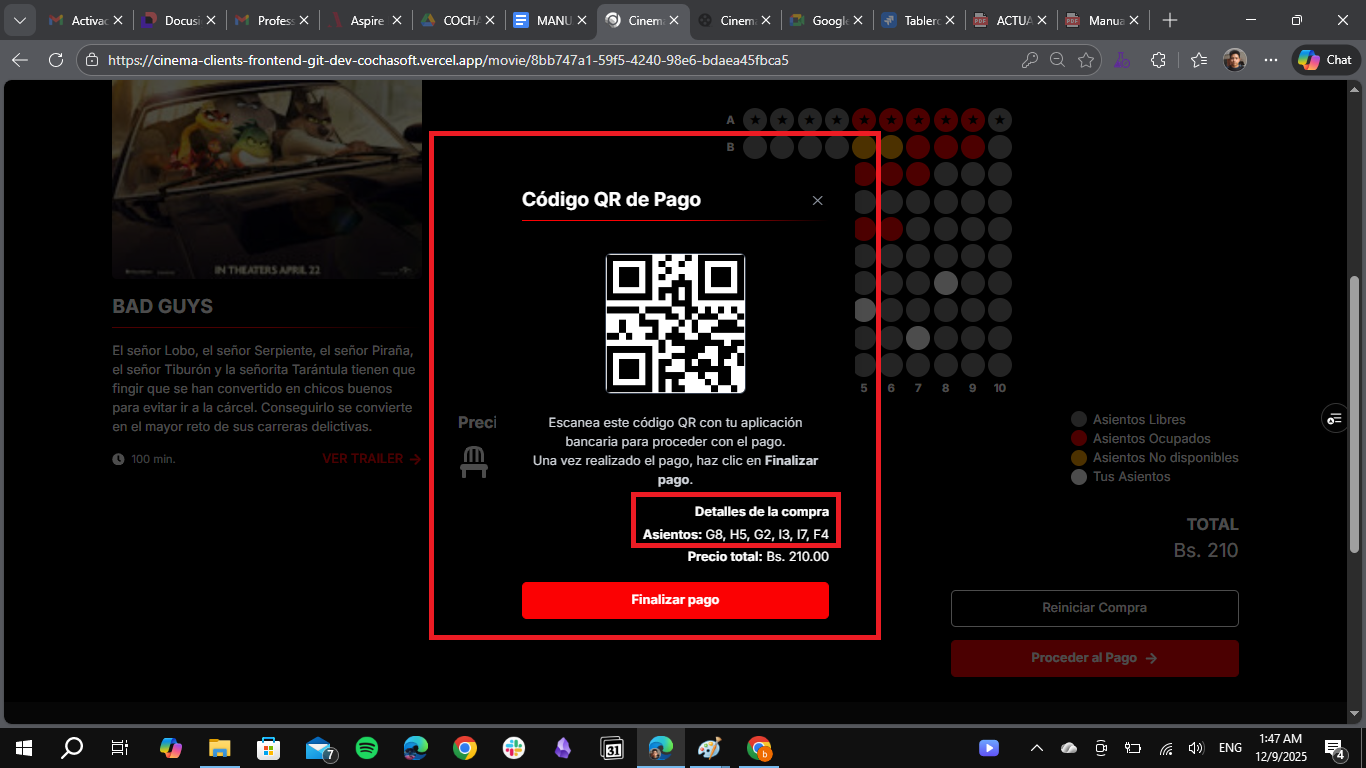Click the zoom magnifier icon in address bar
This screenshot has width=1366, height=768.
coord(1057,60)
